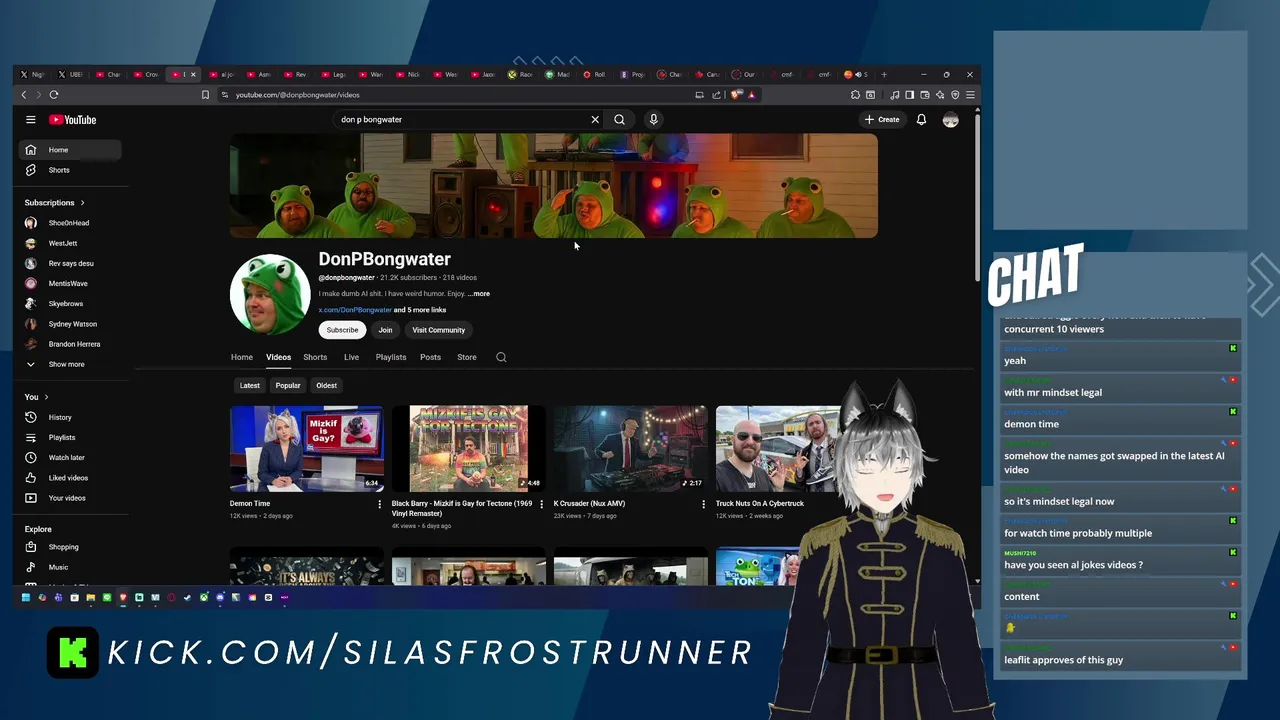Clear the search box with the X icon
Image resolution: width=1280 pixels, height=720 pixels.
pyautogui.click(x=595, y=119)
